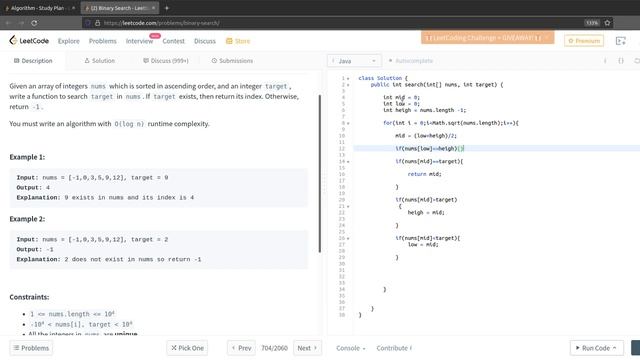The image size is (640, 360).
Task: Click the curly braces format code icon
Action: pos(621,61)
